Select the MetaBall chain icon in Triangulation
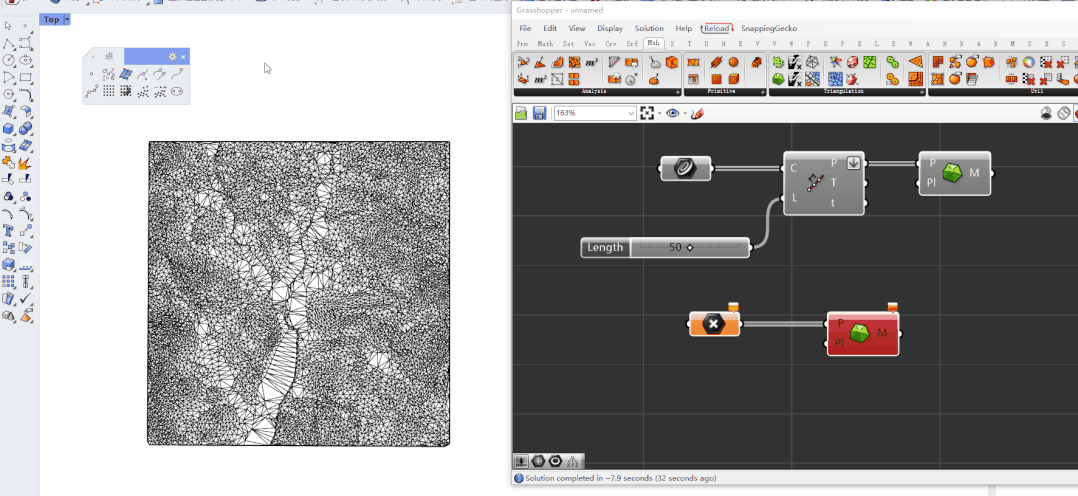 892,63
